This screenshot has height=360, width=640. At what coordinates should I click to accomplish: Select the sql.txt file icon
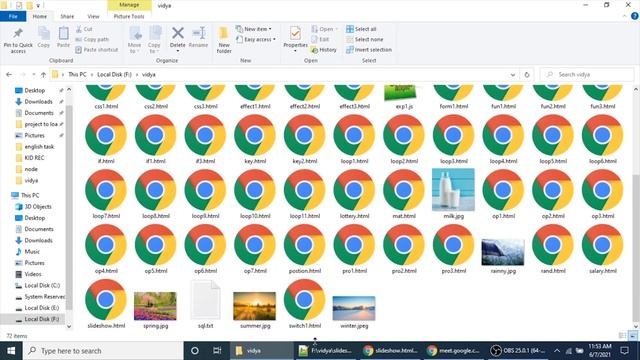point(205,301)
